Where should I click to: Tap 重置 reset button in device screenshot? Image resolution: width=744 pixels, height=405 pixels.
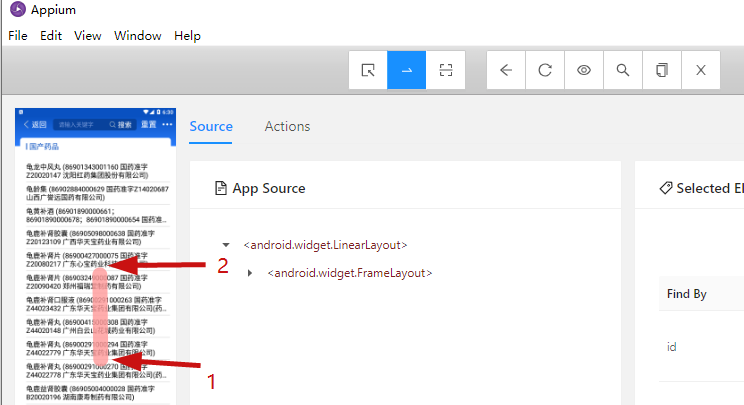[148, 125]
